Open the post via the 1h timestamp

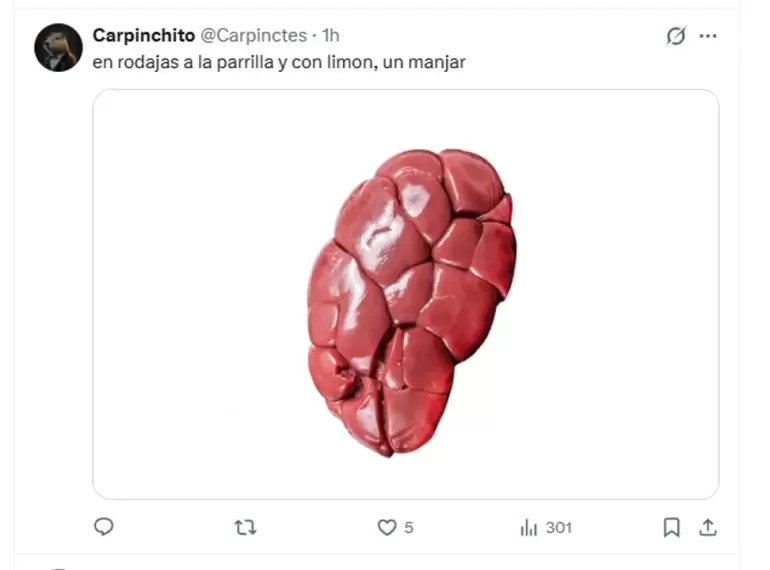point(330,35)
